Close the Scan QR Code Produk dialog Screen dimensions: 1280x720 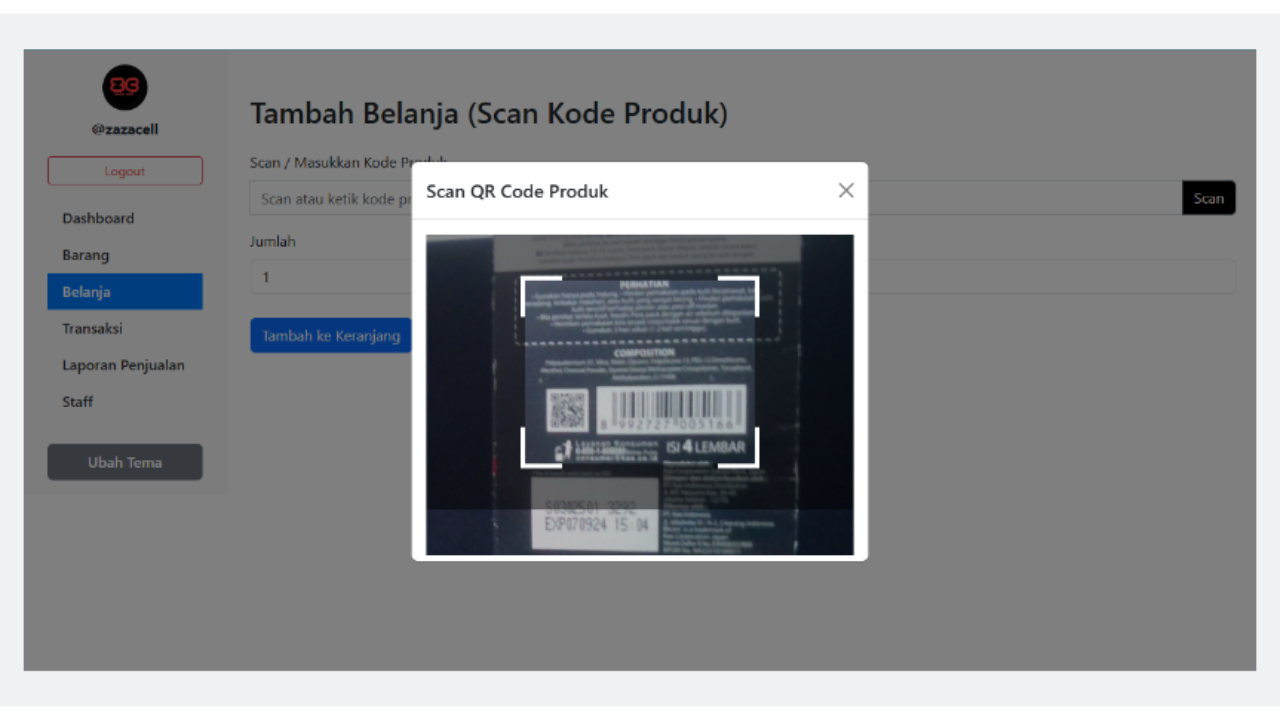[845, 190]
